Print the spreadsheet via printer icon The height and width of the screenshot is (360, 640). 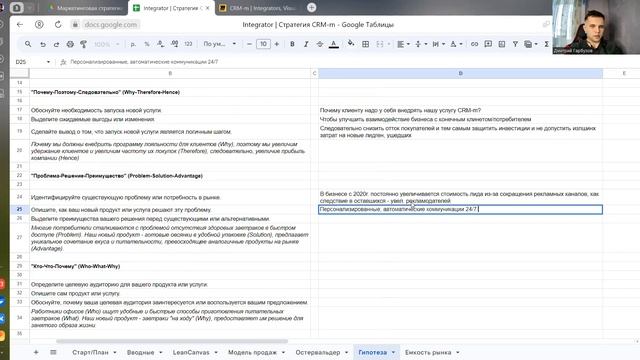click(70, 44)
